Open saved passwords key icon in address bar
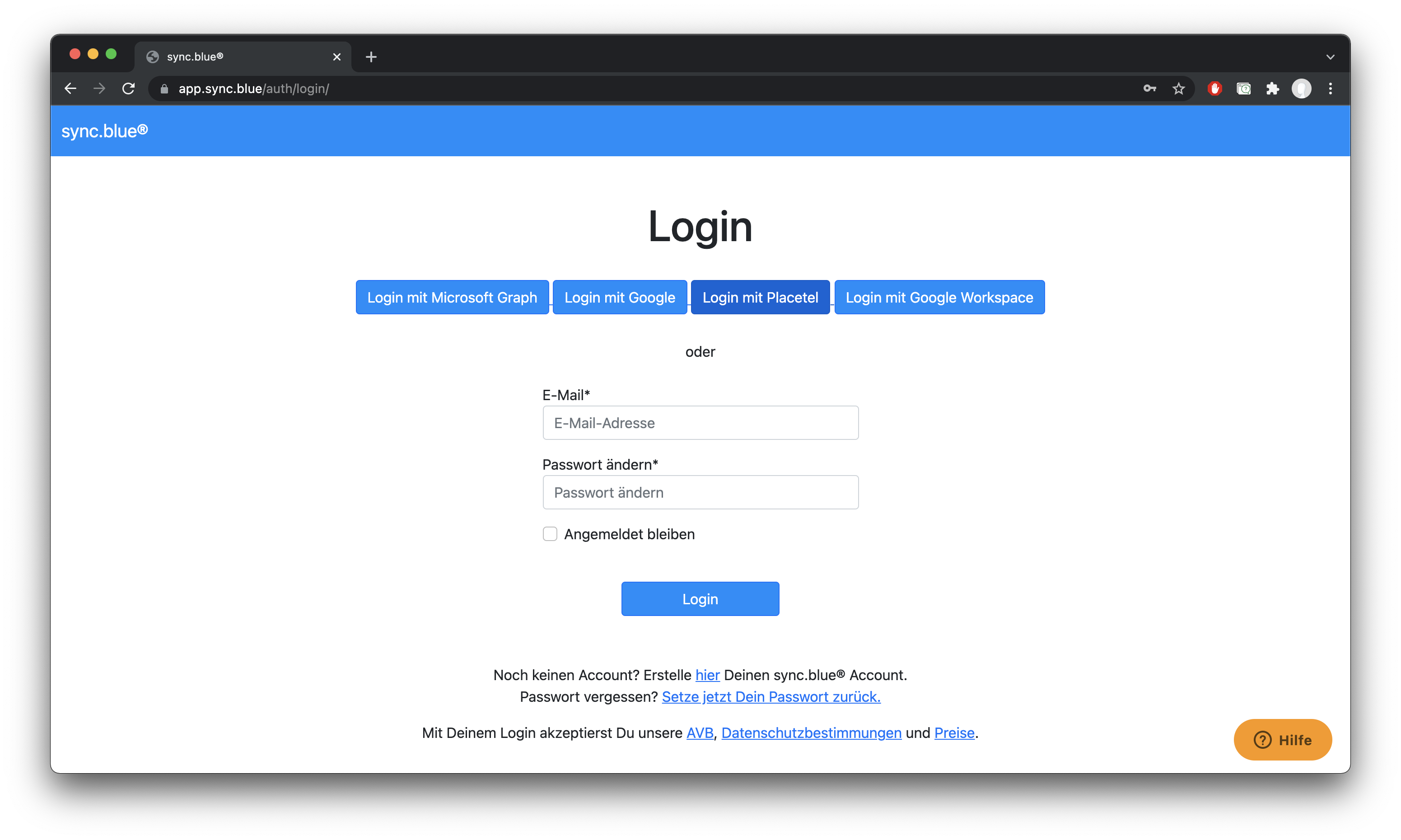The height and width of the screenshot is (840, 1401). tap(1150, 89)
